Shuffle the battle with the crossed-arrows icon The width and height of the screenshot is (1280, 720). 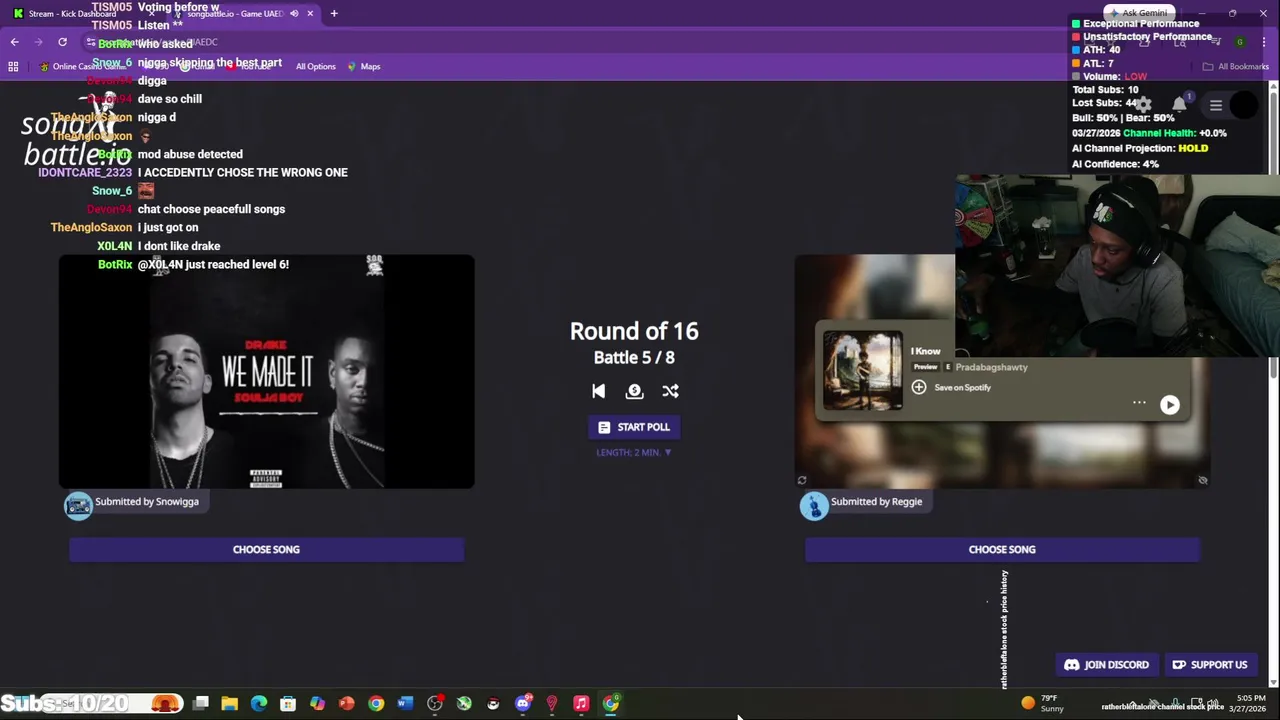pos(670,392)
